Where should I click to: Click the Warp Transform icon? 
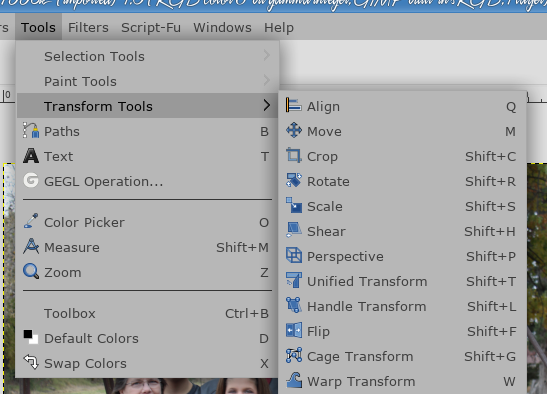[x=294, y=380]
